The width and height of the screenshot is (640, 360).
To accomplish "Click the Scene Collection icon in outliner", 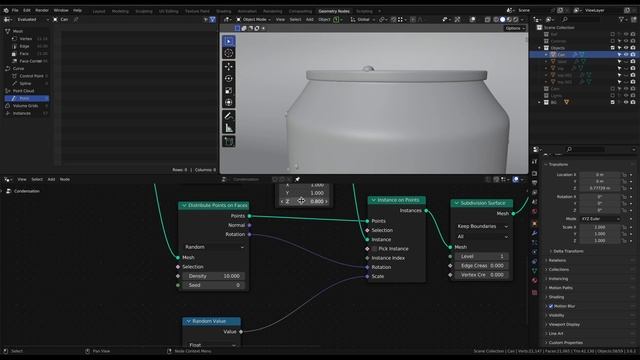I will [540, 28].
